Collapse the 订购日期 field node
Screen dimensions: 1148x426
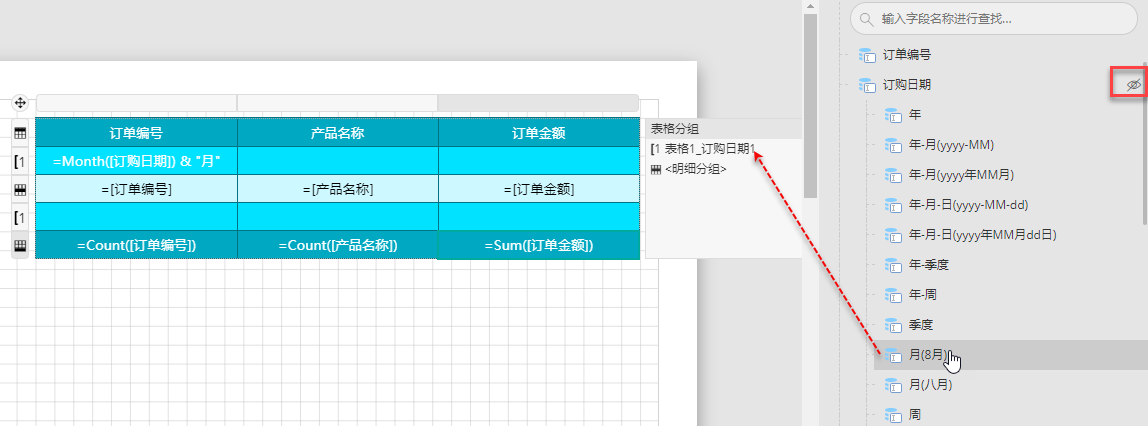(849, 85)
